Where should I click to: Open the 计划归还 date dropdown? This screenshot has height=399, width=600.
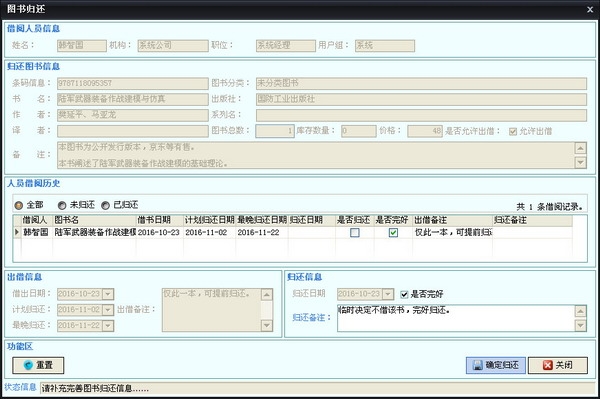[108, 309]
